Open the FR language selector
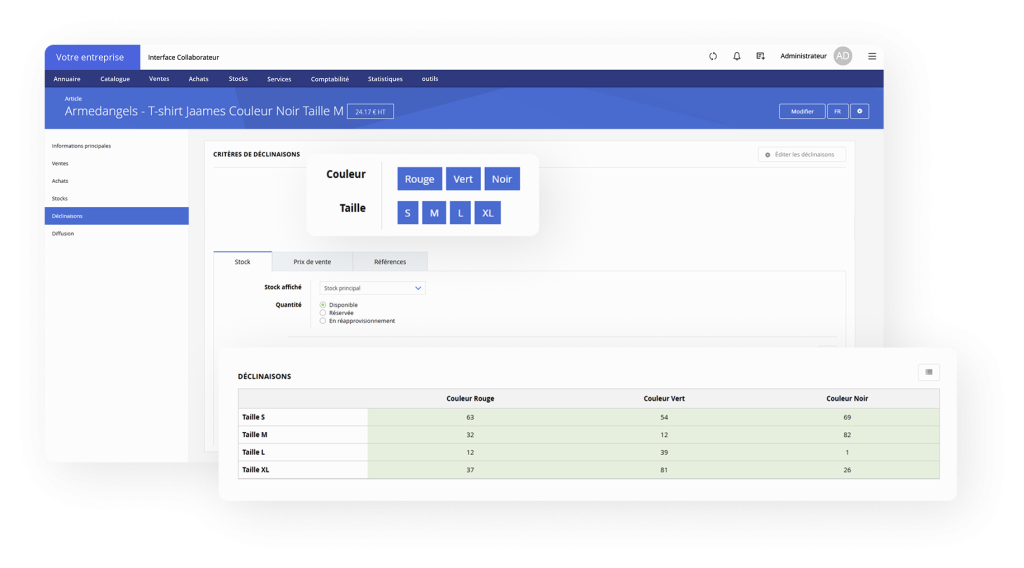The height and width of the screenshot is (568, 1024). (x=838, y=111)
